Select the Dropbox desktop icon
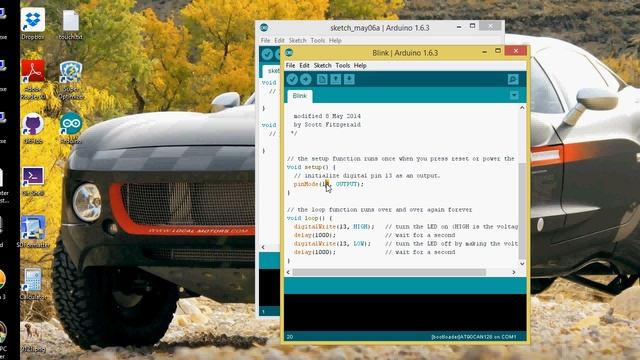 coord(33,24)
